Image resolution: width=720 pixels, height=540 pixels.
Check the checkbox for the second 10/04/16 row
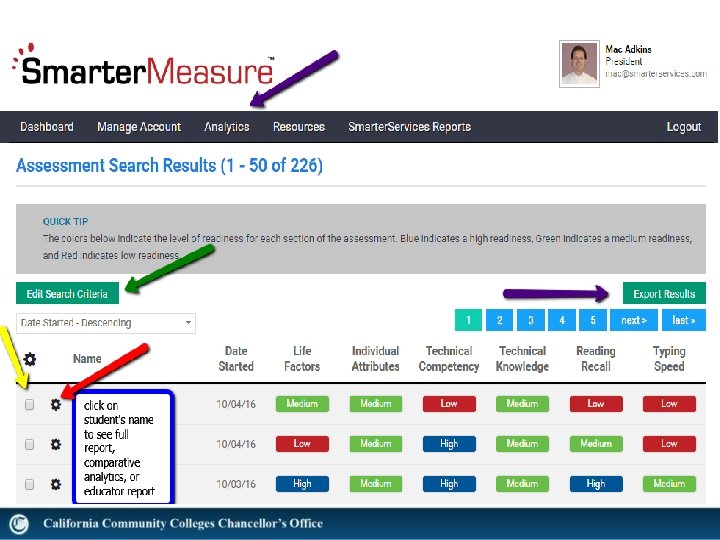click(x=29, y=444)
